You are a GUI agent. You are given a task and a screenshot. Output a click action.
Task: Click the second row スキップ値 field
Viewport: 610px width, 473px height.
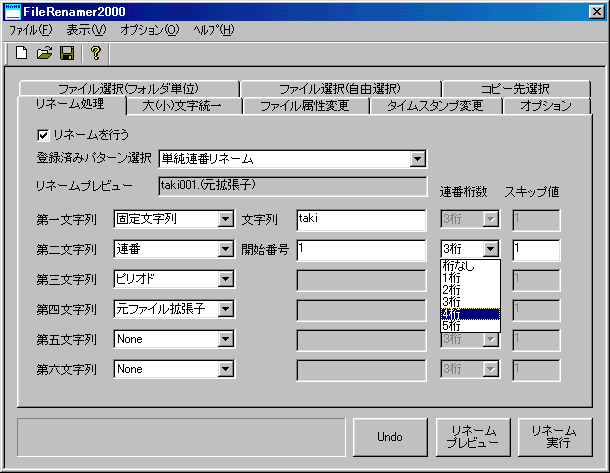point(536,250)
